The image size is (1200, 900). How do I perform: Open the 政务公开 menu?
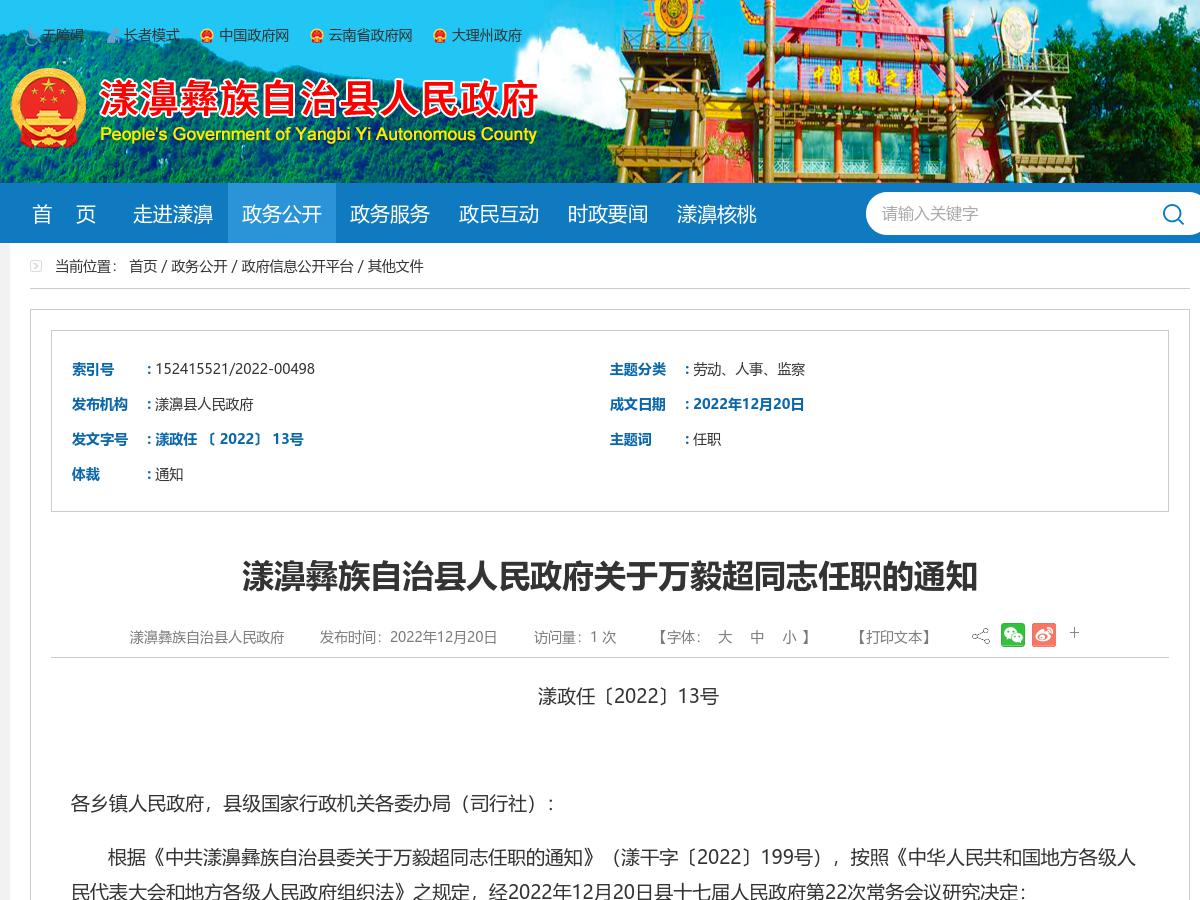(x=282, y=213)
